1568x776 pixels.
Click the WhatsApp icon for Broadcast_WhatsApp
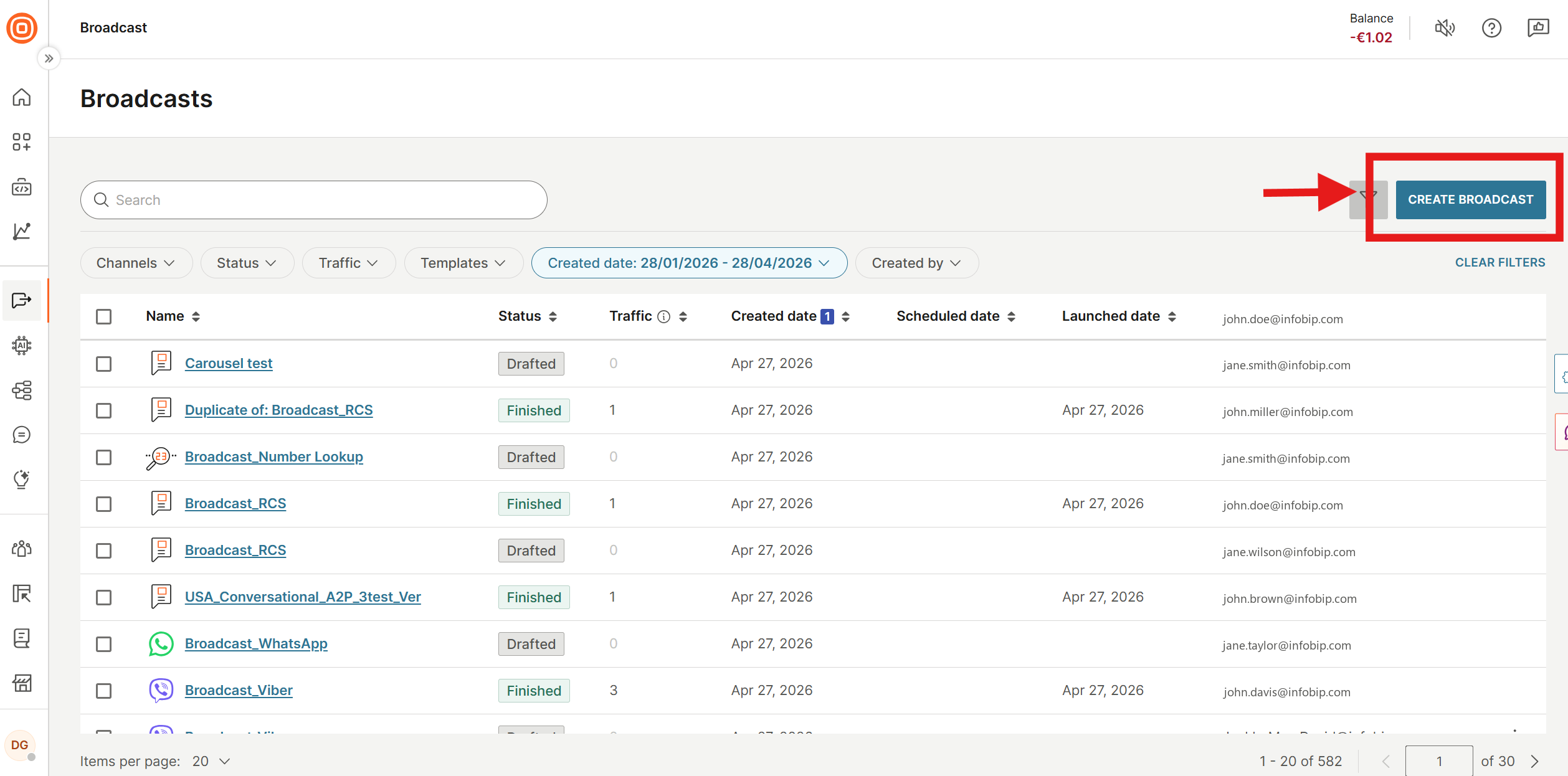pos(161,644)
